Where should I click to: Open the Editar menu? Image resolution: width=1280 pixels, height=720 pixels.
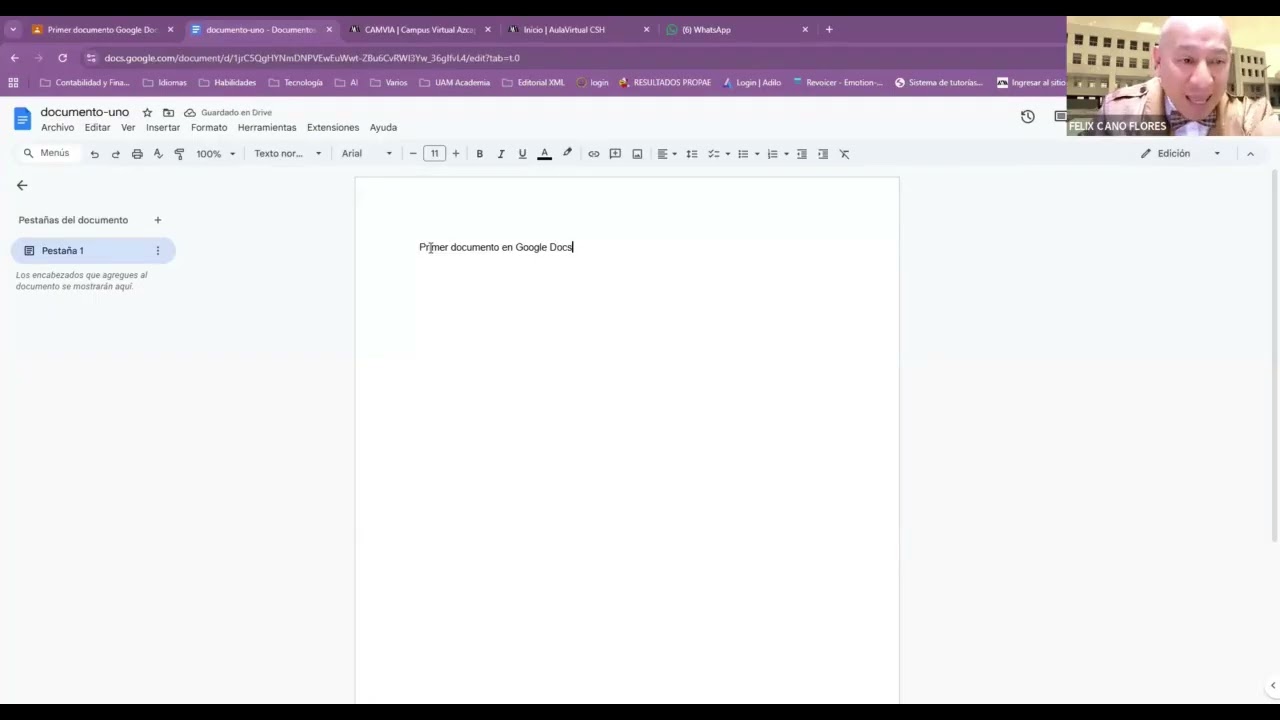click(97, 128)
